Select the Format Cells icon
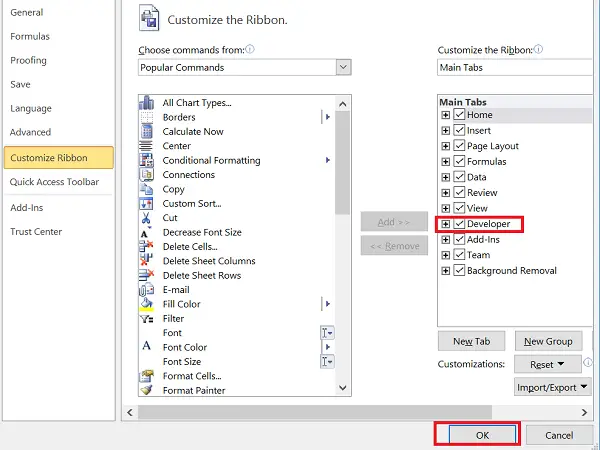 coord(146,376)
